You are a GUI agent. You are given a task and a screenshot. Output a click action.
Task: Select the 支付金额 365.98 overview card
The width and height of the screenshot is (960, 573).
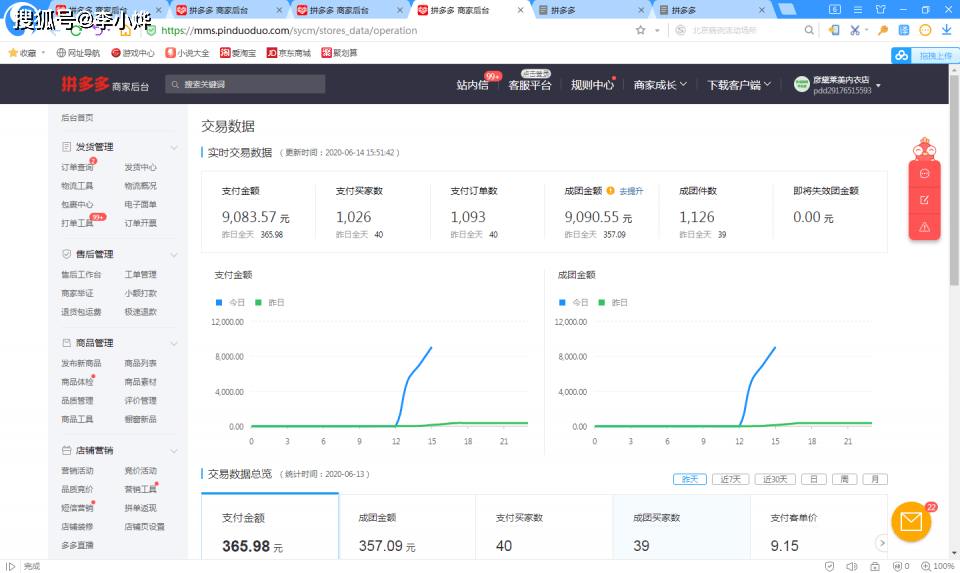pos(270,526)
